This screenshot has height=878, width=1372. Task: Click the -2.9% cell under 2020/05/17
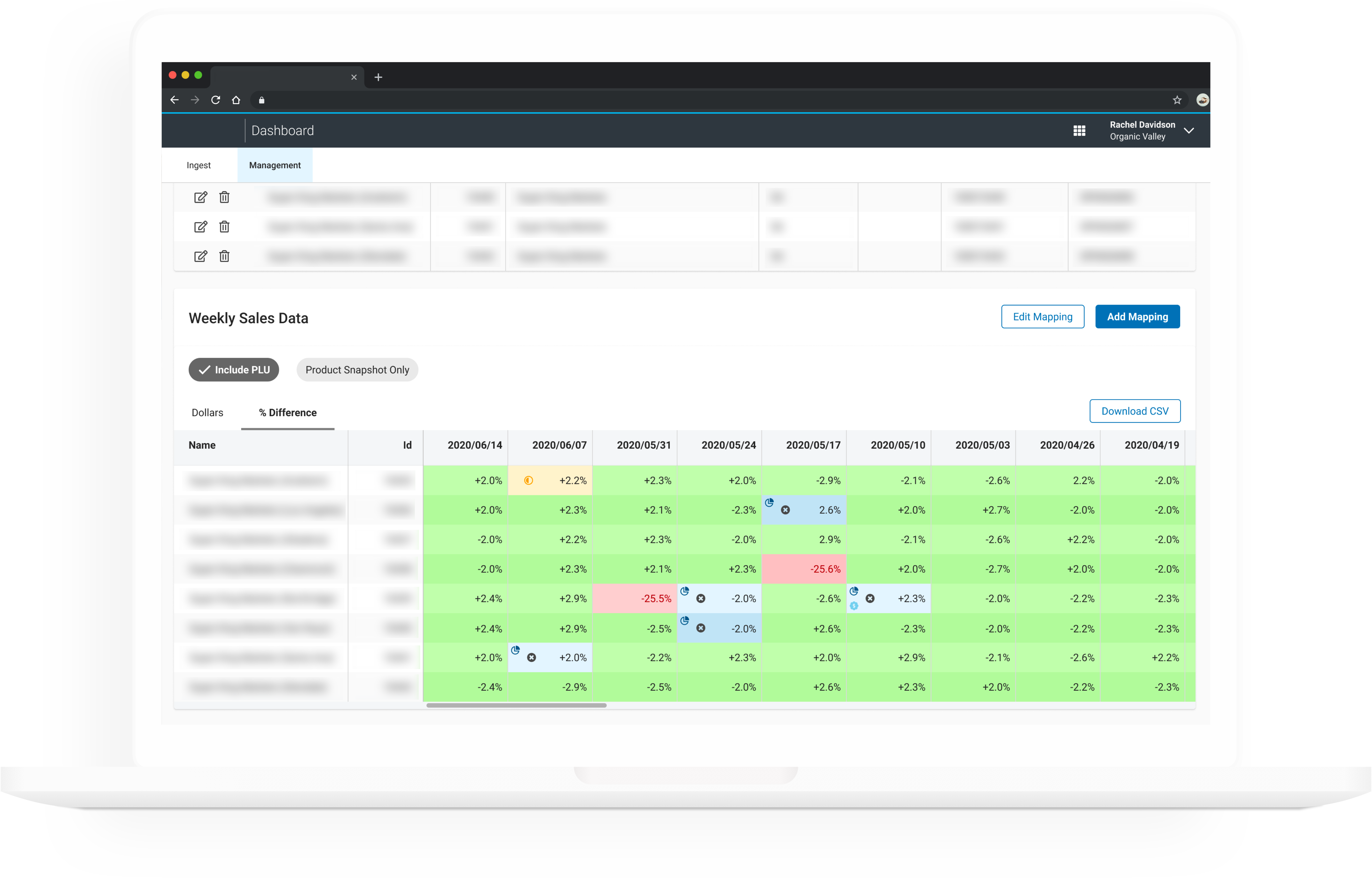(x=804, y=481)
